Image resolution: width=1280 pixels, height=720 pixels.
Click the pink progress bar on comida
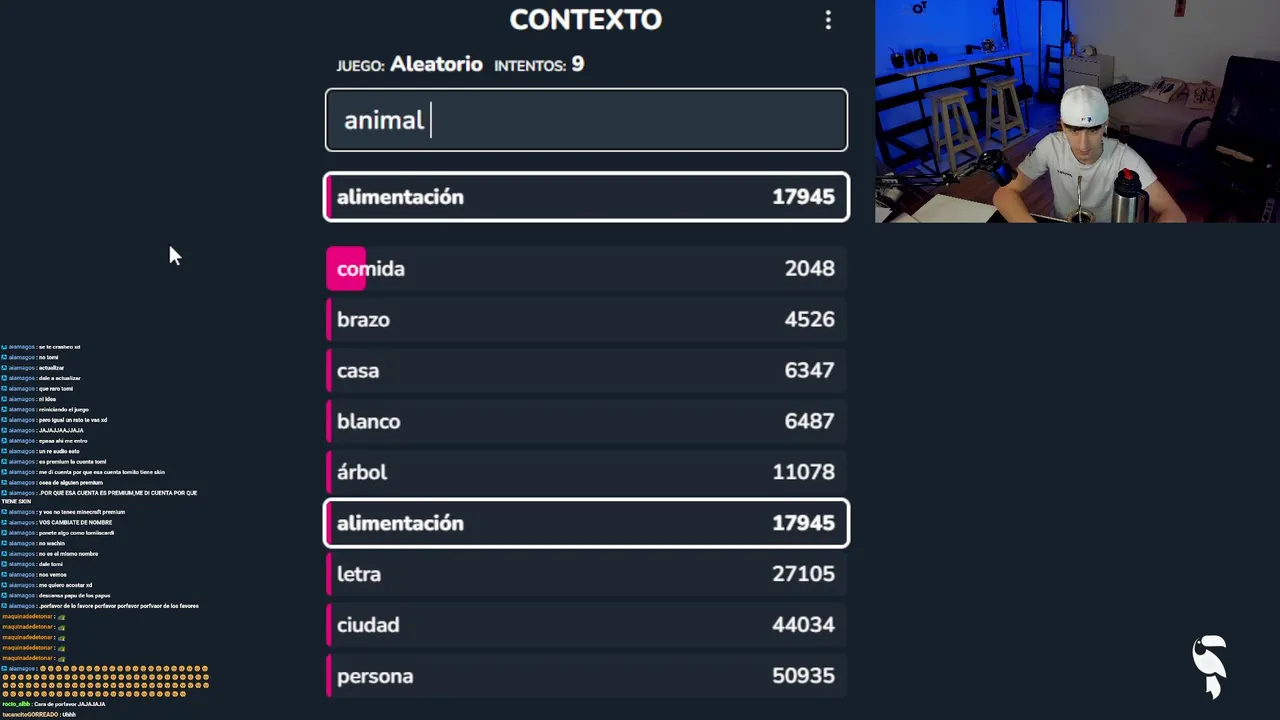[346, 269]
